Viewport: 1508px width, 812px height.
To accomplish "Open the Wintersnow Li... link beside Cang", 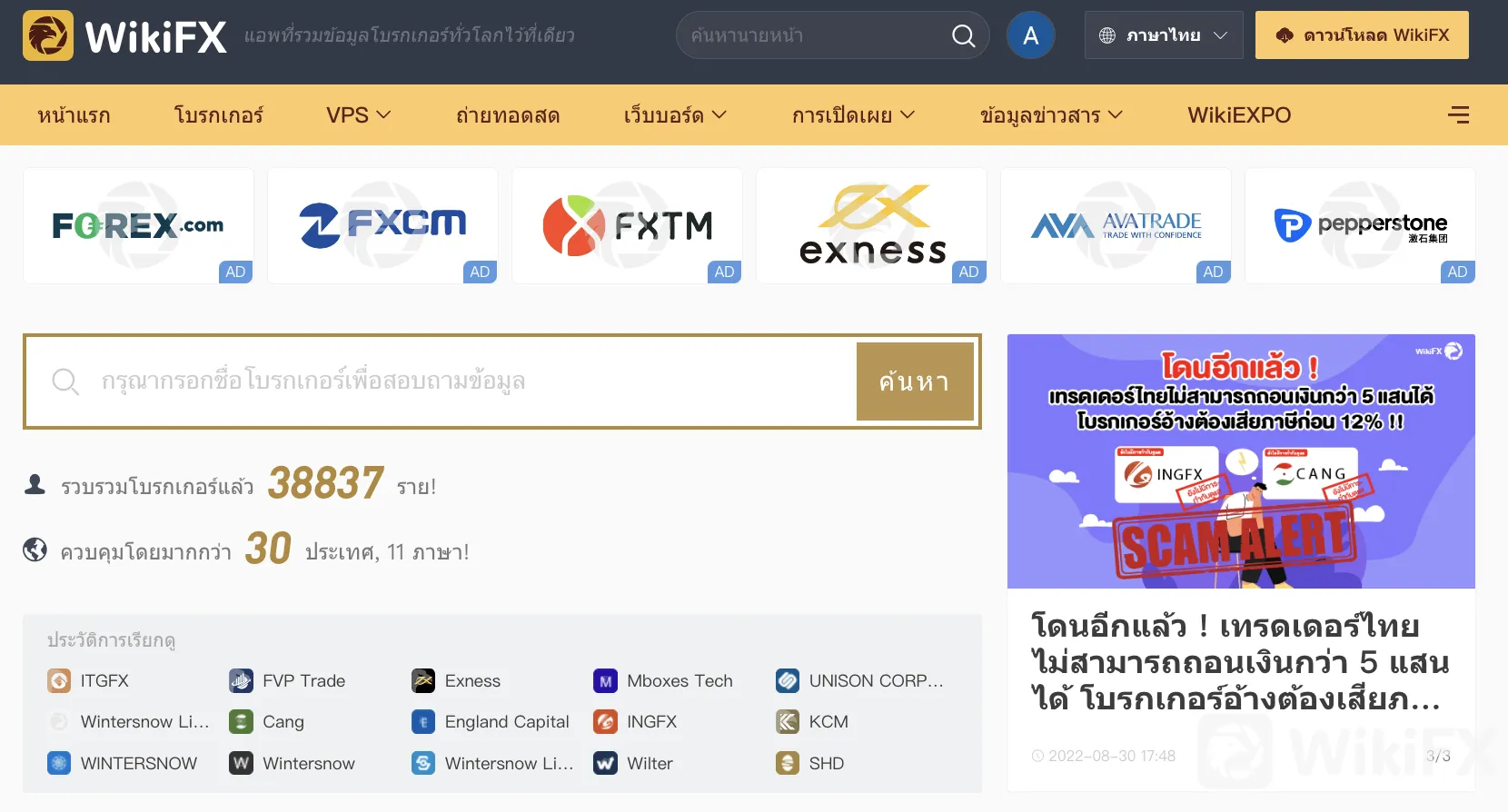I will (144, 721).
